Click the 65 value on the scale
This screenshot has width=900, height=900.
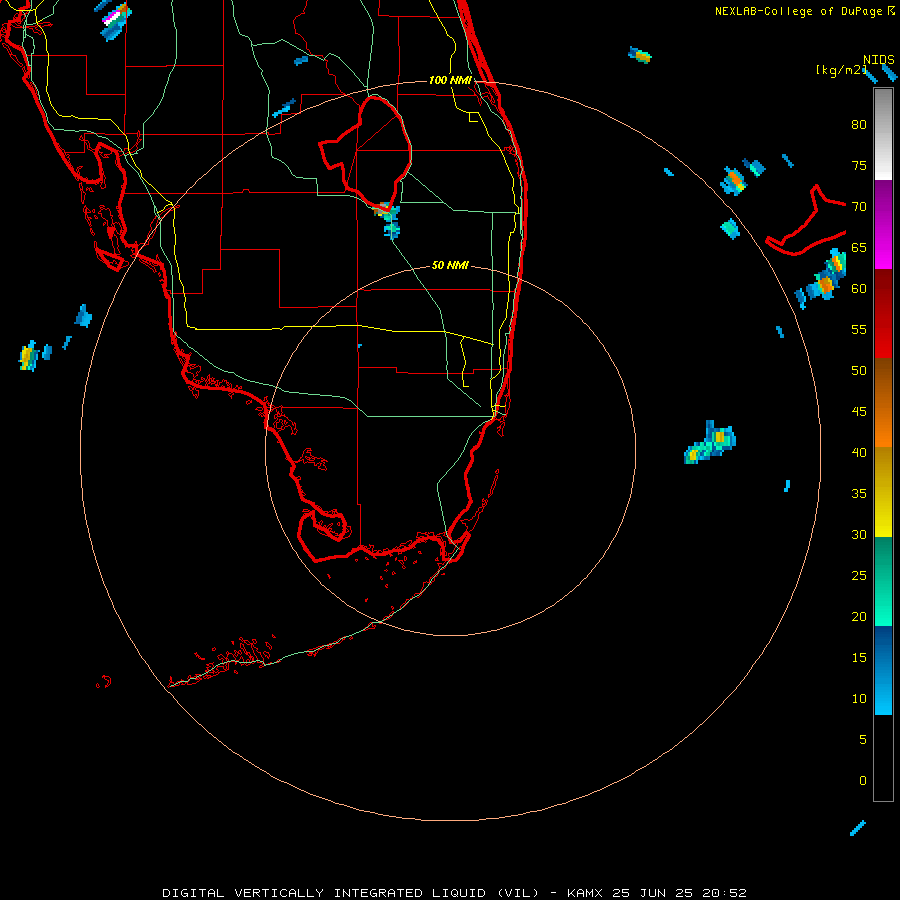point(859,247)
